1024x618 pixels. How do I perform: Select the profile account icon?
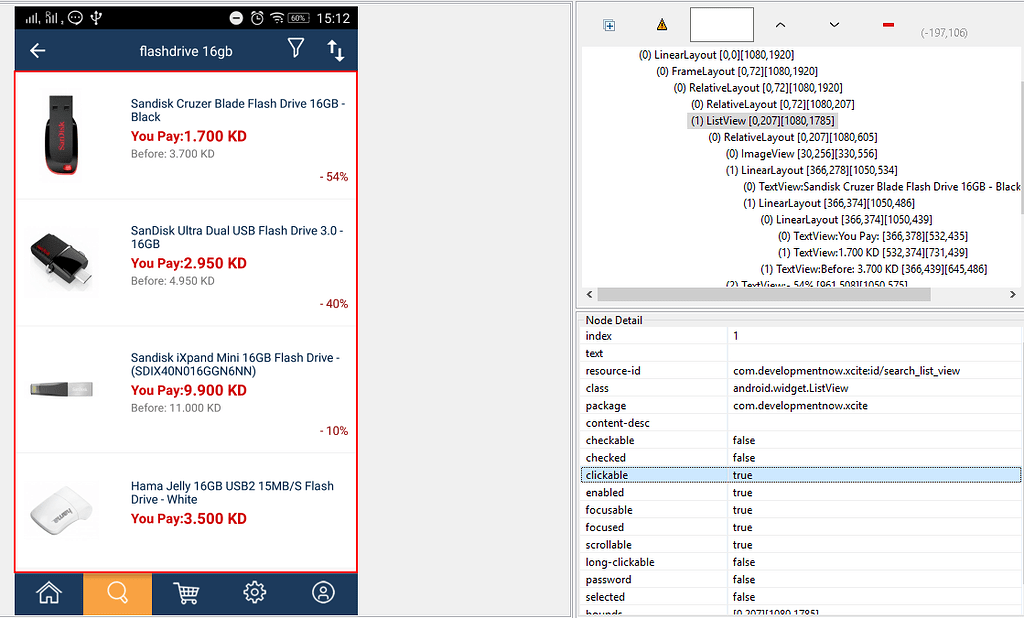323,593
